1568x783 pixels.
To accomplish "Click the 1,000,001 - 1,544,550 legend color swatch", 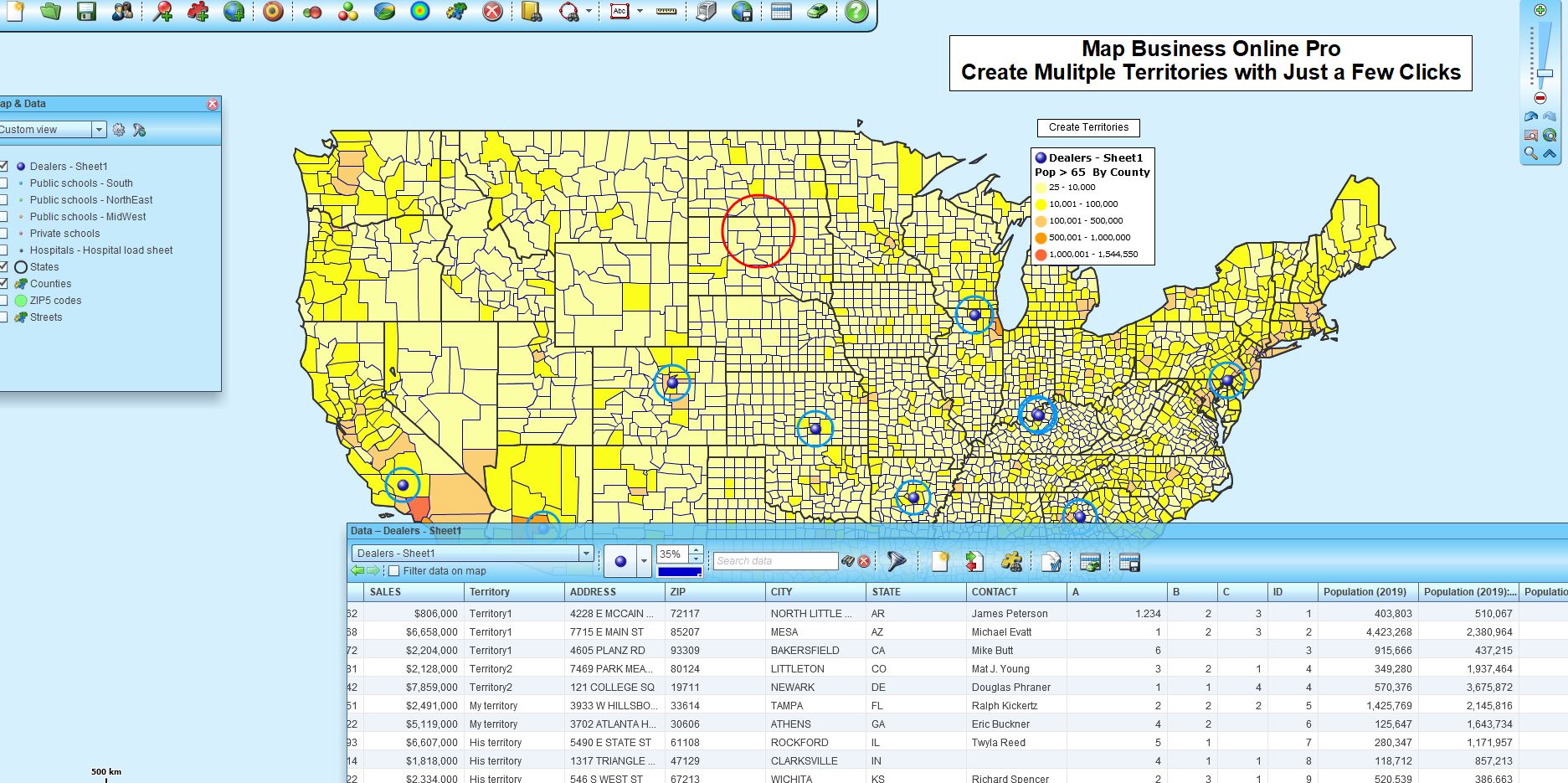I will [x=1041, y=254].
